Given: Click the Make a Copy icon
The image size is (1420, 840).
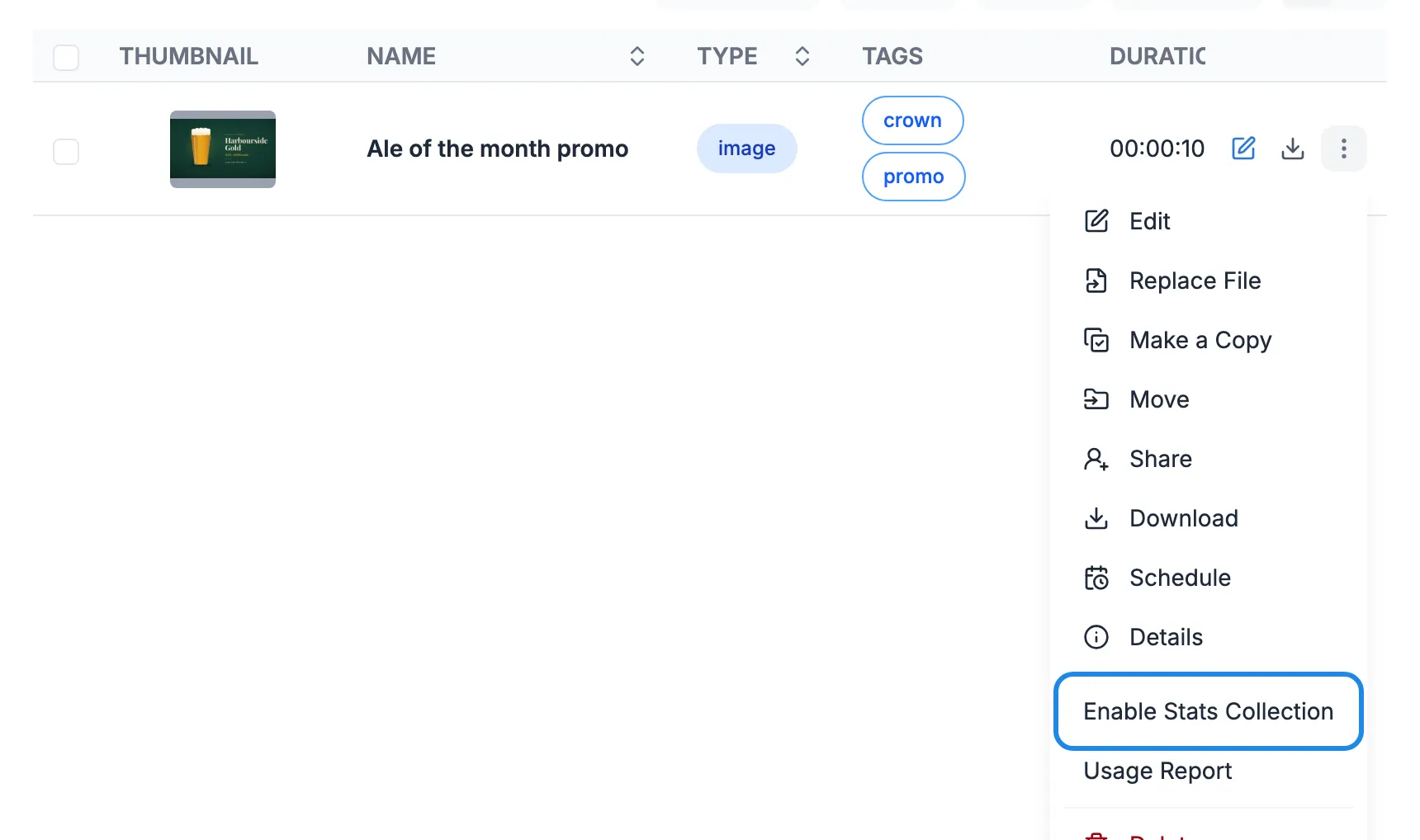Looking at the screenshot, I should (x=1096, y=340).
